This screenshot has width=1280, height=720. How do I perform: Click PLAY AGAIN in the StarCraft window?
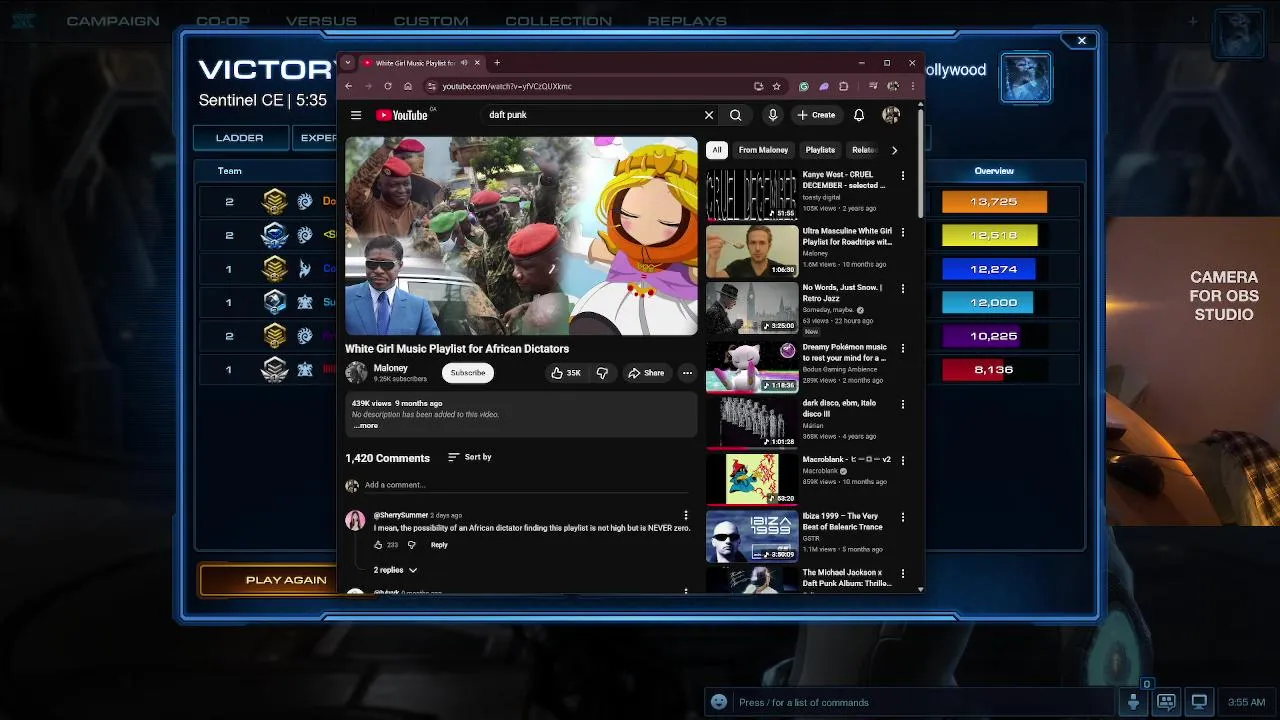(286, 580)
